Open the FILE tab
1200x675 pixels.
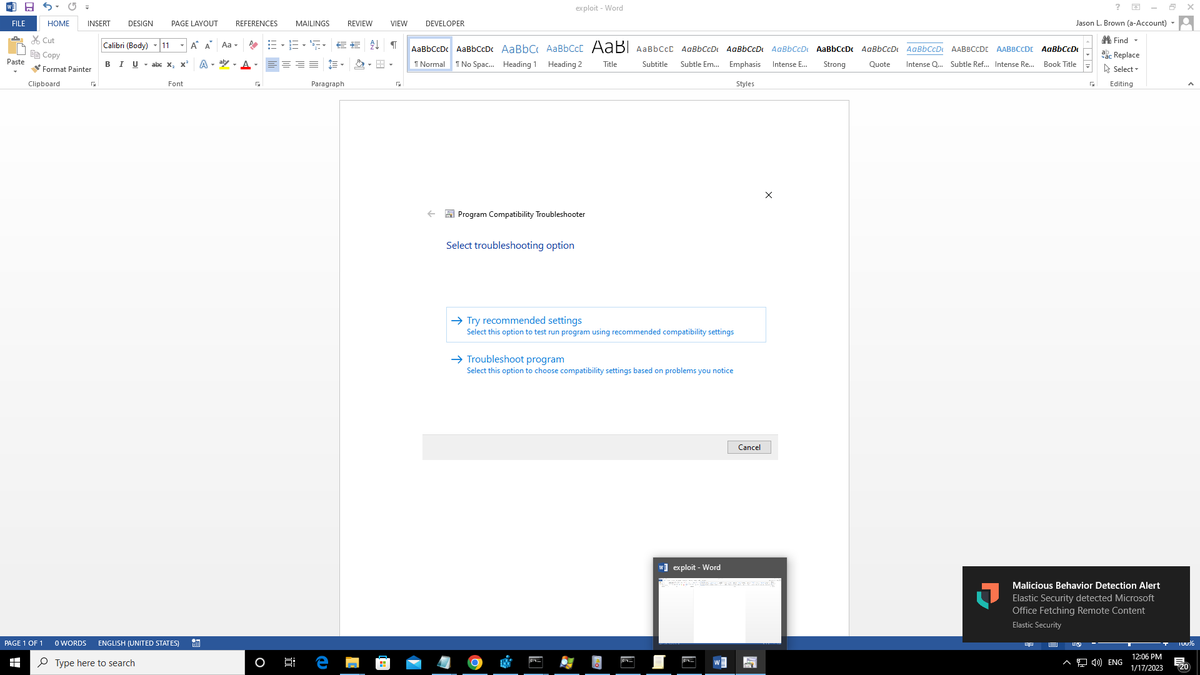[x=19, y=23]
